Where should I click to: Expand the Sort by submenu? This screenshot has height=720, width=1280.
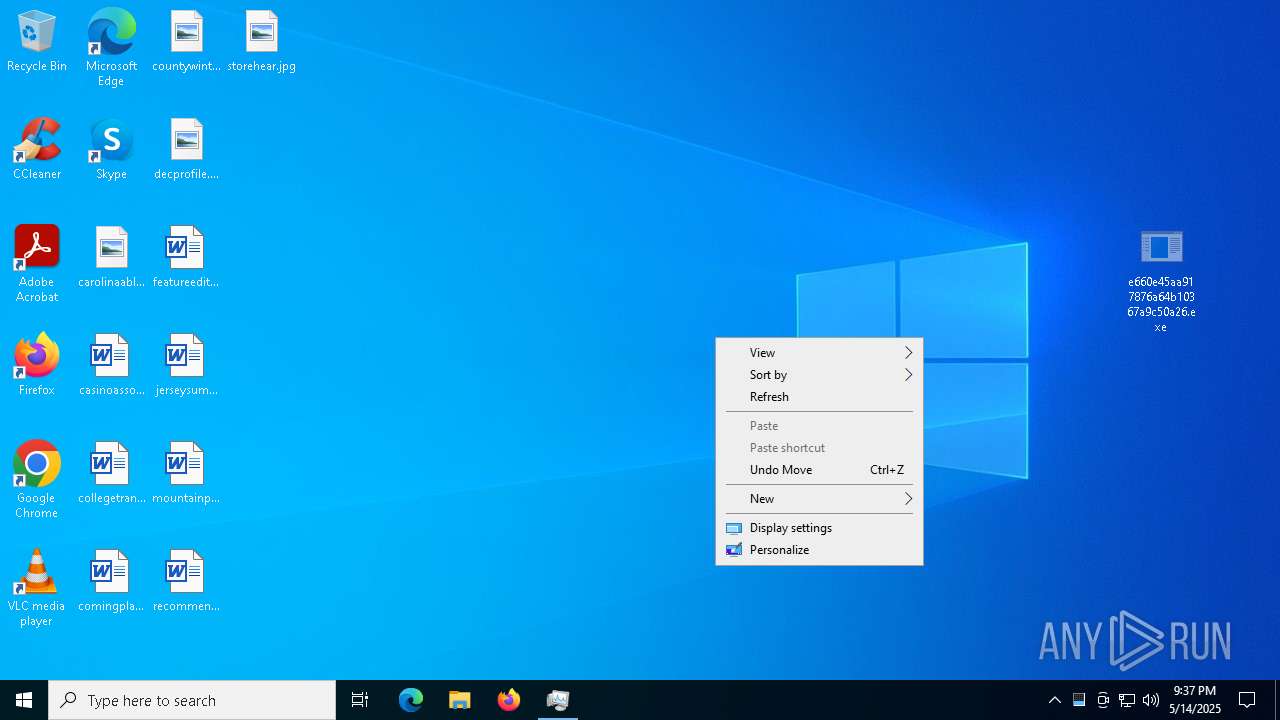click(x=819, y=375)
